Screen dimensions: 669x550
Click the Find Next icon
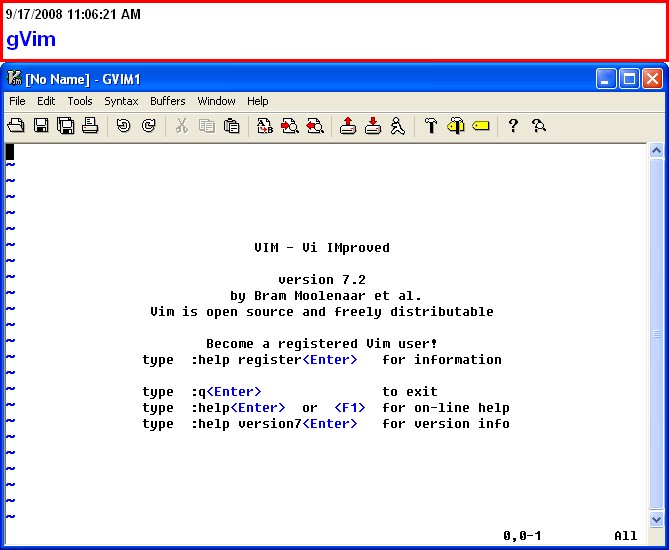[290, 126]
